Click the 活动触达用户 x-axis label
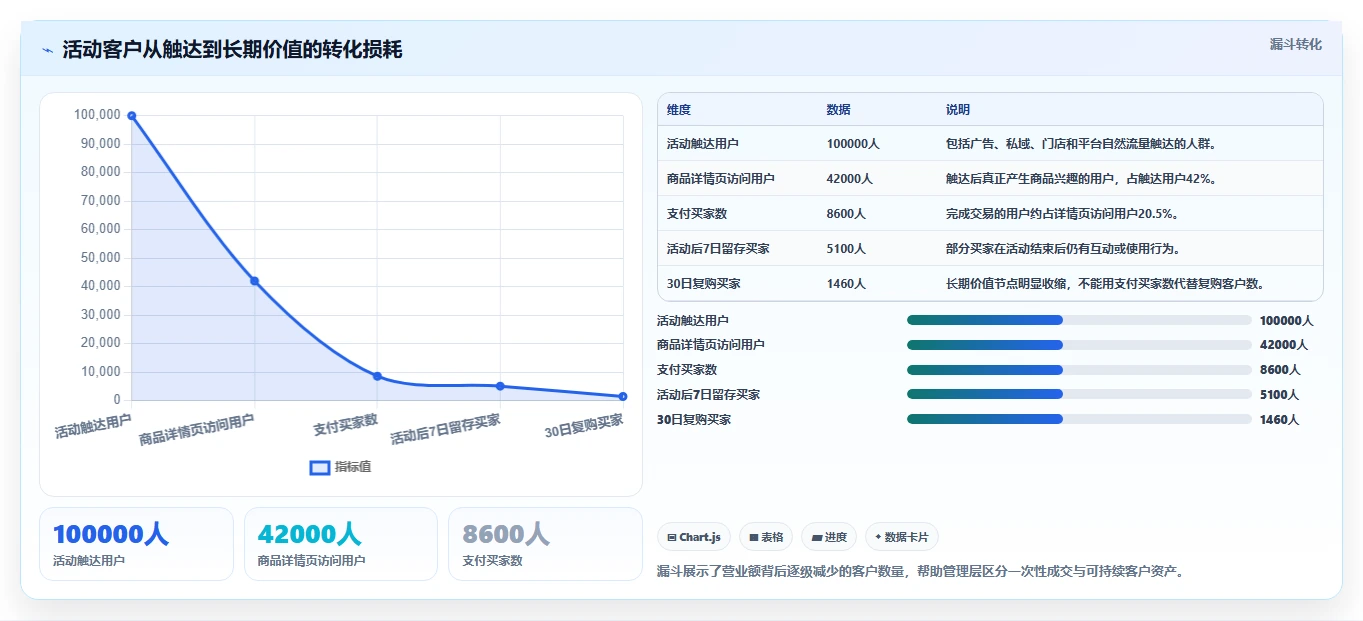1363x621 pixels. tap(93, 426)
